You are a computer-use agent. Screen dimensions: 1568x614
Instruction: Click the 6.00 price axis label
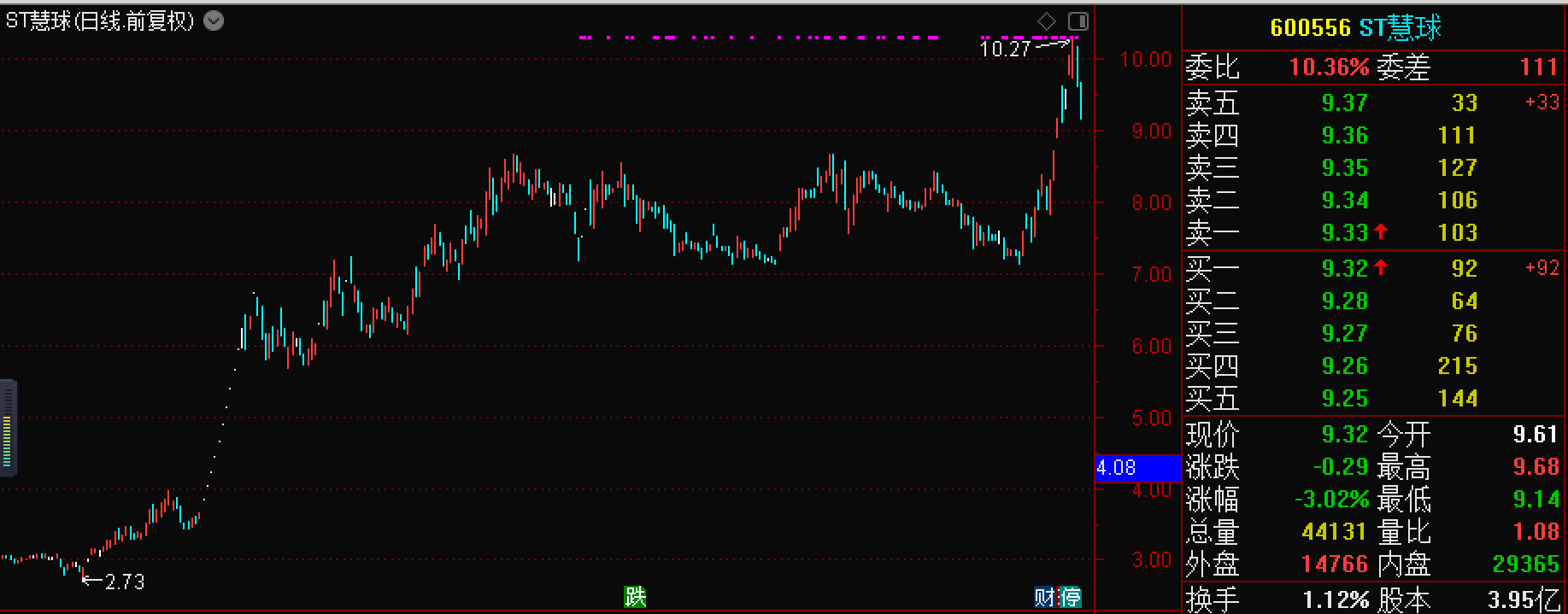coord(1151,346)
